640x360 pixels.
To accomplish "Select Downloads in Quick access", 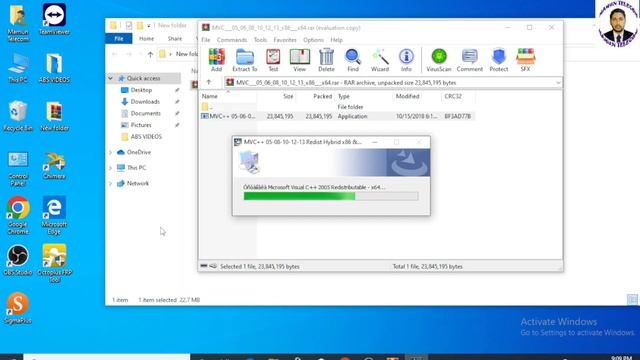I will coord(145,102).
